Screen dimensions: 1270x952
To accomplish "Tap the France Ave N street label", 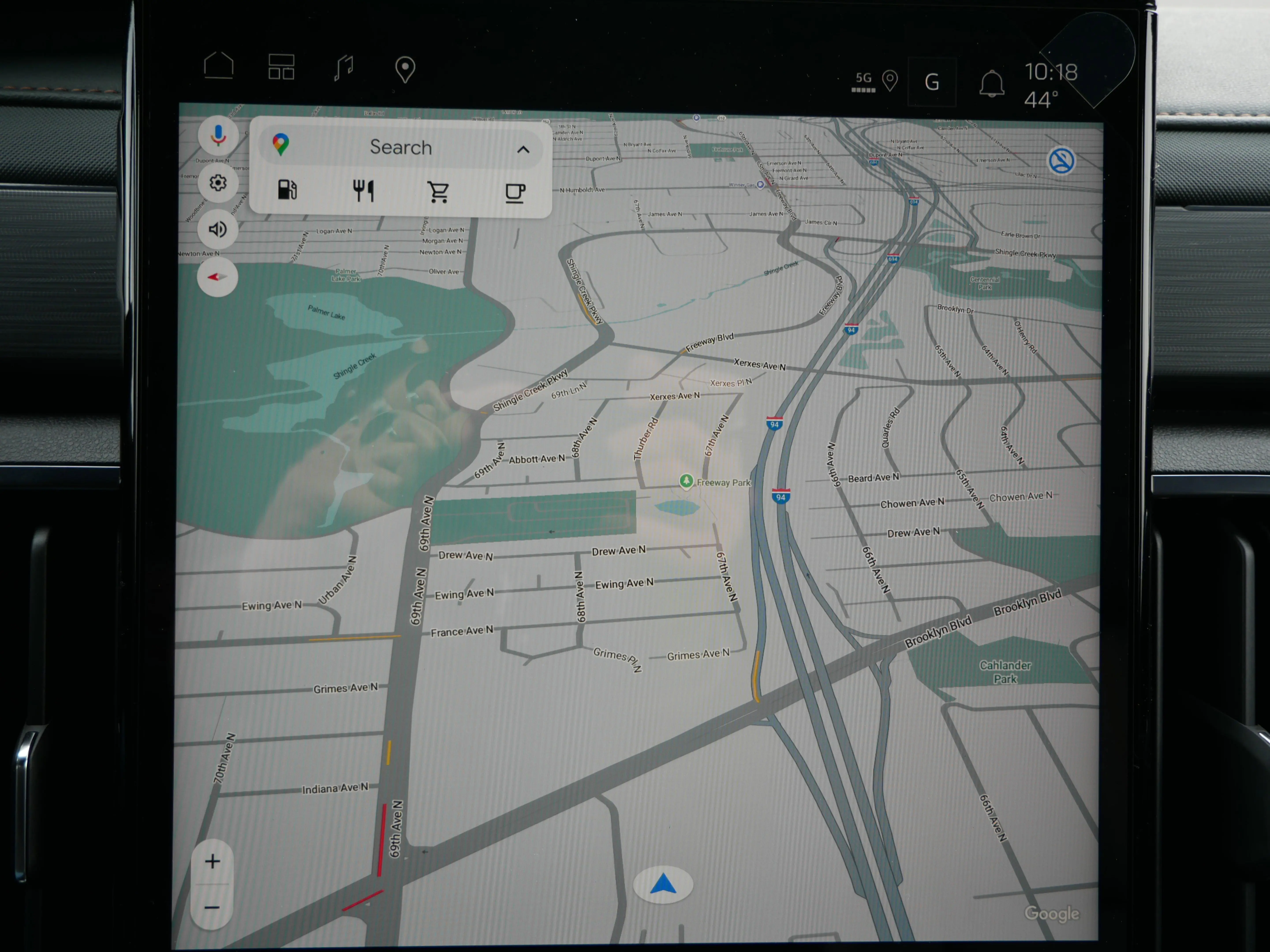I will (x=462, y=631).
